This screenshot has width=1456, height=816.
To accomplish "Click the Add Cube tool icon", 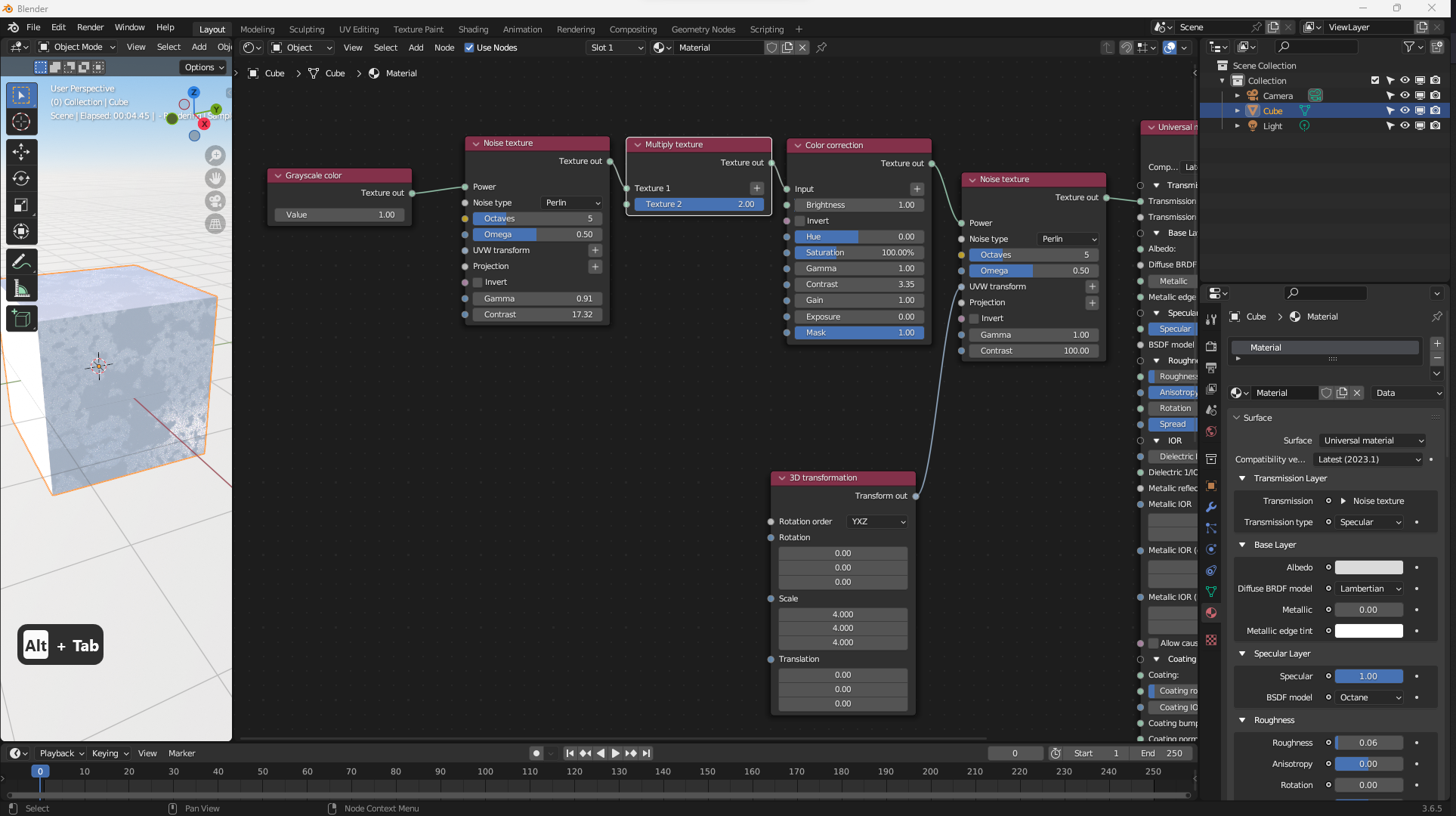I will [x=21, y=319].
